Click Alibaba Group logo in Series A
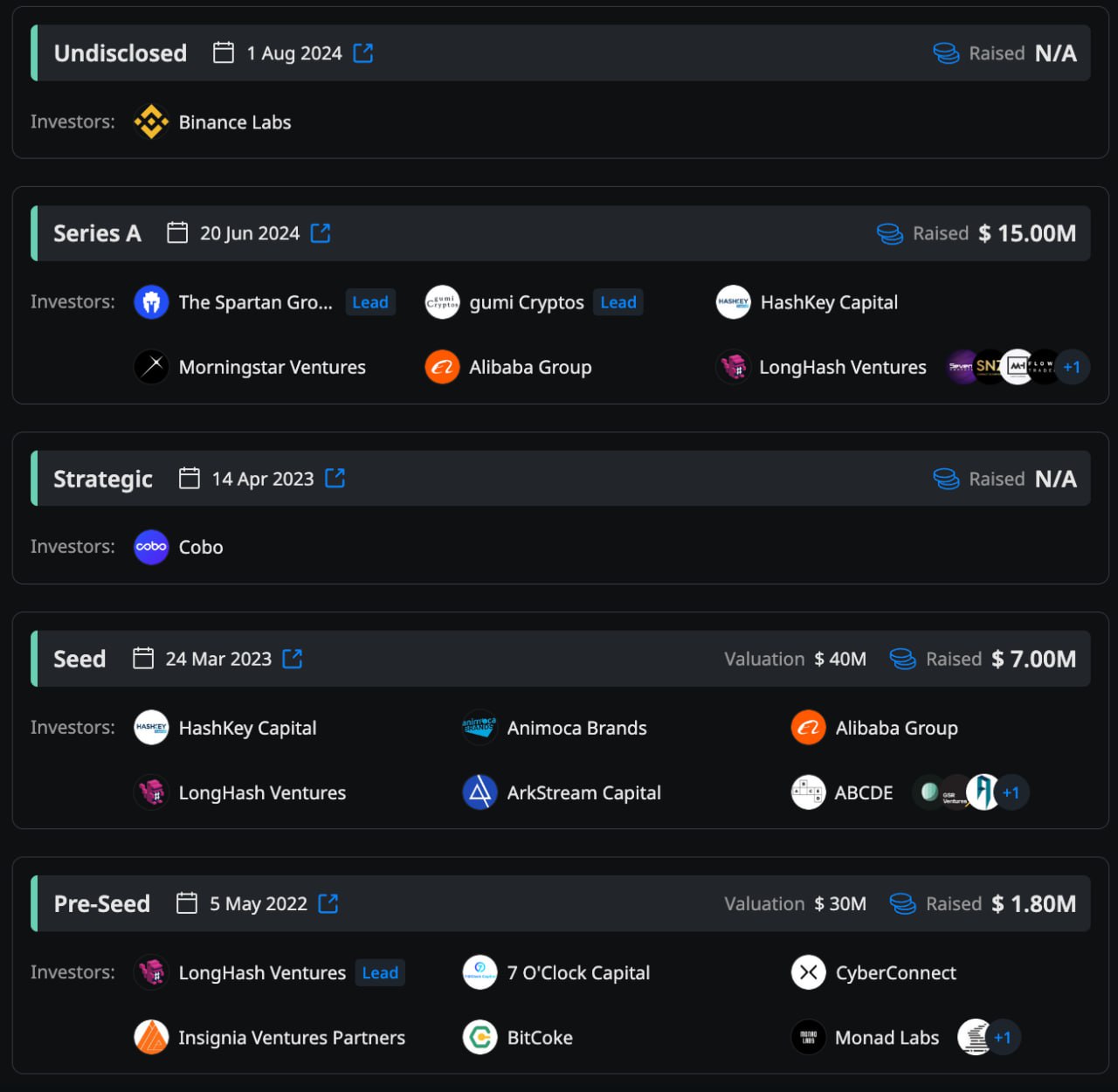This screenshot has width=1118, height=1092. [x=442, y=367]
